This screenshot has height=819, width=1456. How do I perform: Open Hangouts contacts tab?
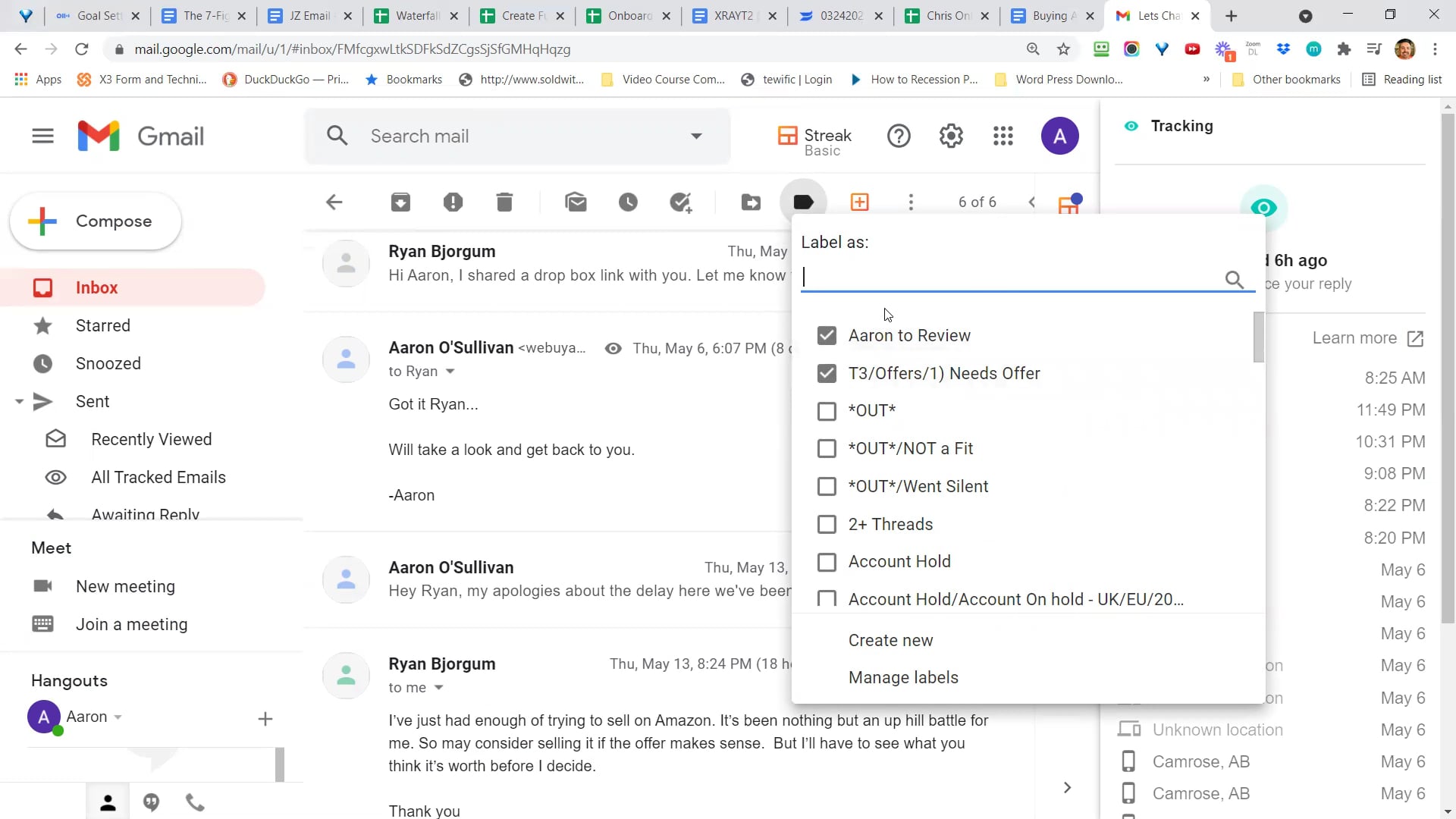108,803
